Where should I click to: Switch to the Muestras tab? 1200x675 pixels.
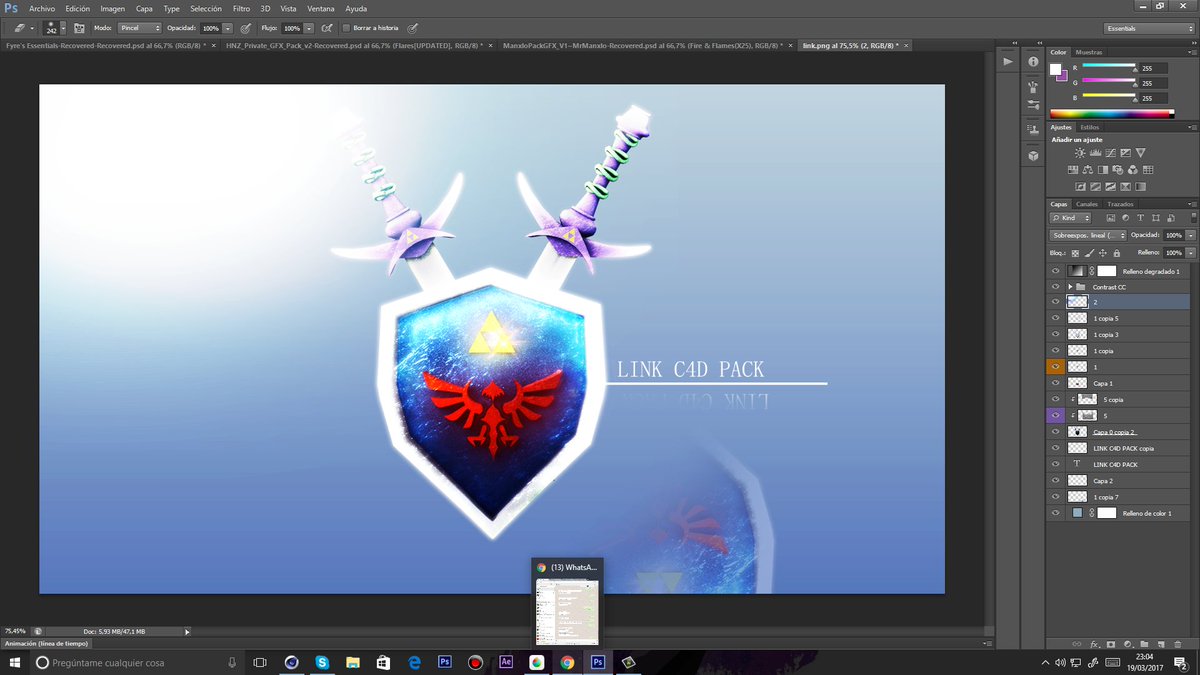pos(1089,52)
